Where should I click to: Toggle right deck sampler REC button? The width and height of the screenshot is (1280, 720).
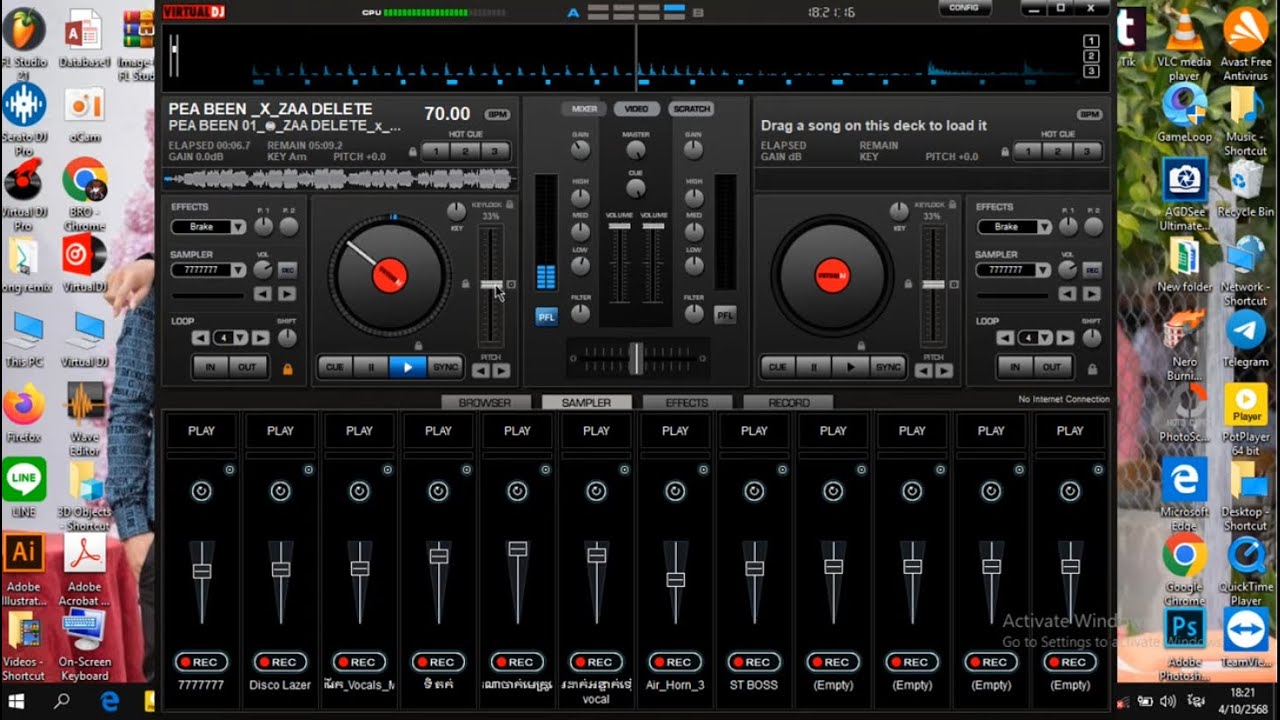[x=1092, y=270]
